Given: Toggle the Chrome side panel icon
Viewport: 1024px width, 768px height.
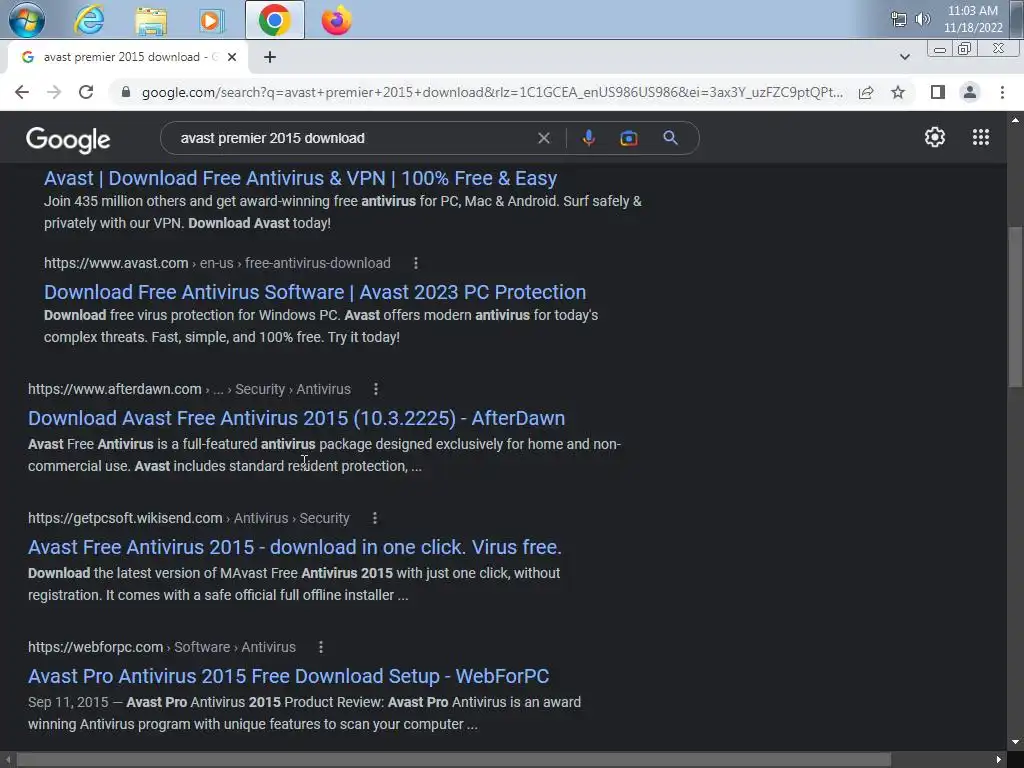Looking at the screenshot, I should tap(938, 92).
